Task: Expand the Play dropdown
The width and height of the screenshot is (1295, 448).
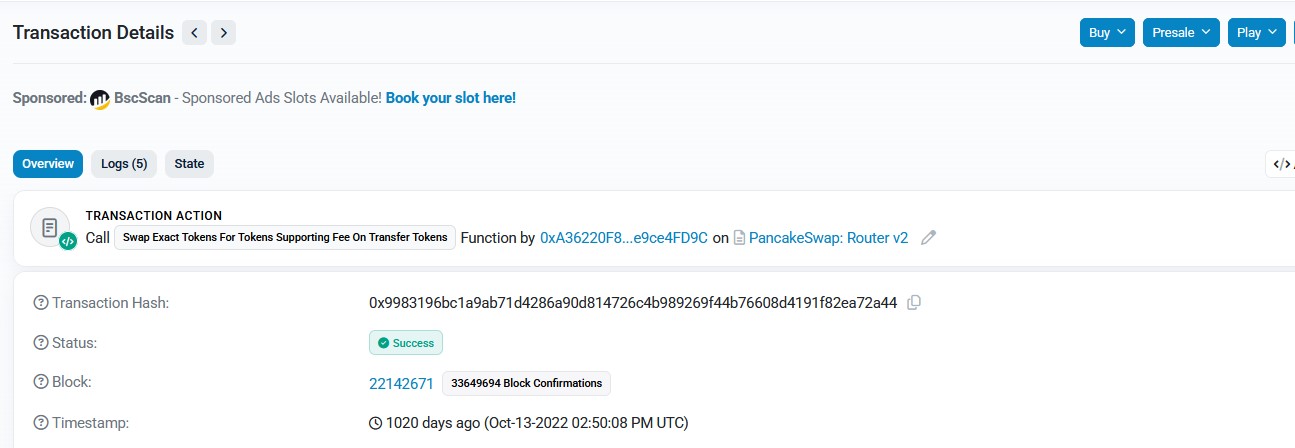Action: pos(1256,32)
